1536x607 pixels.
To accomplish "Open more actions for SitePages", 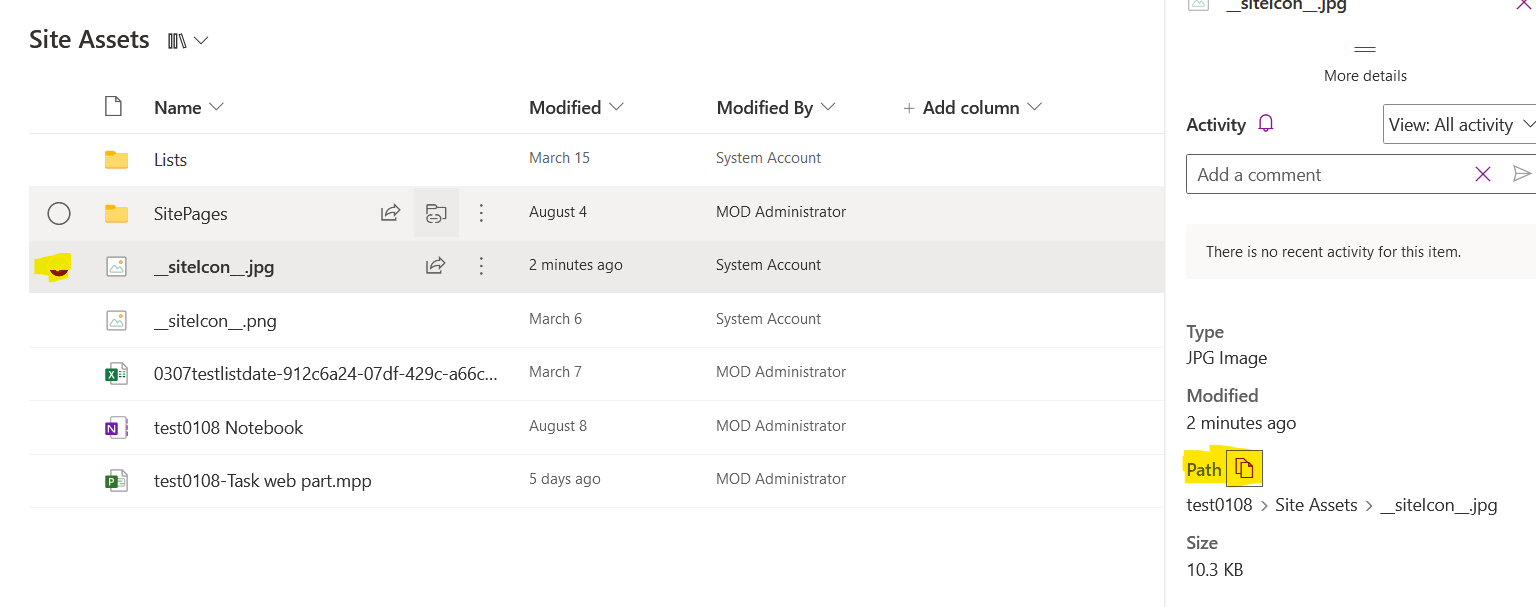I will point(482,212).
